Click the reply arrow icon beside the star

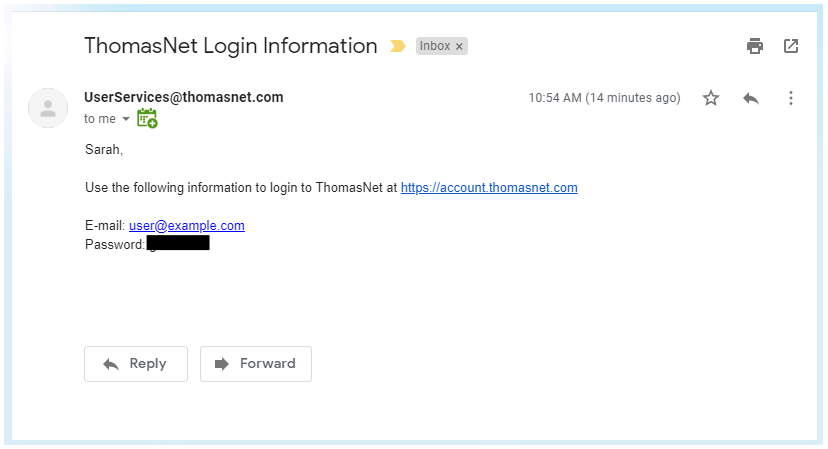[751, 98]
